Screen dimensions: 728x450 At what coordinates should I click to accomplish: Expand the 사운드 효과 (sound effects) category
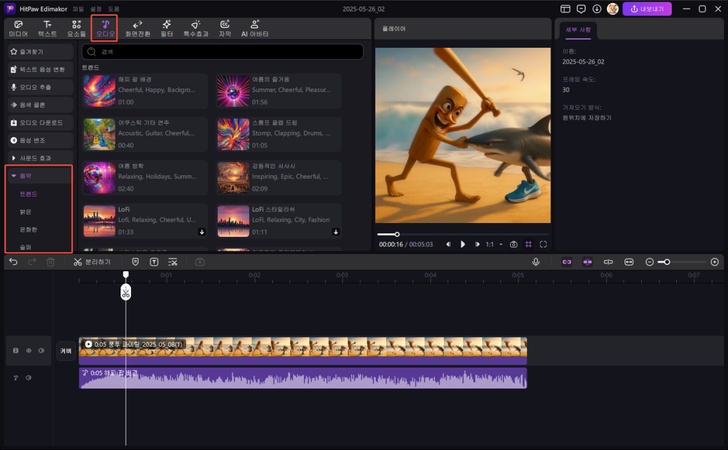coord(40,158)
